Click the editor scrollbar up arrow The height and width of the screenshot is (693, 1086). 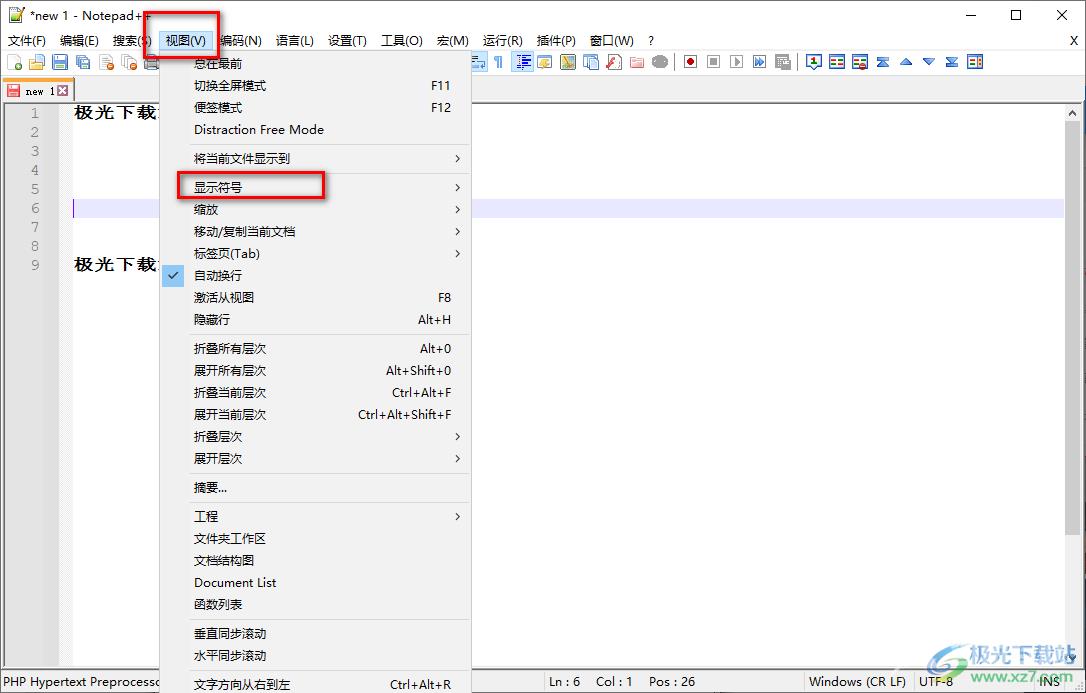(x=1073, y=113)
